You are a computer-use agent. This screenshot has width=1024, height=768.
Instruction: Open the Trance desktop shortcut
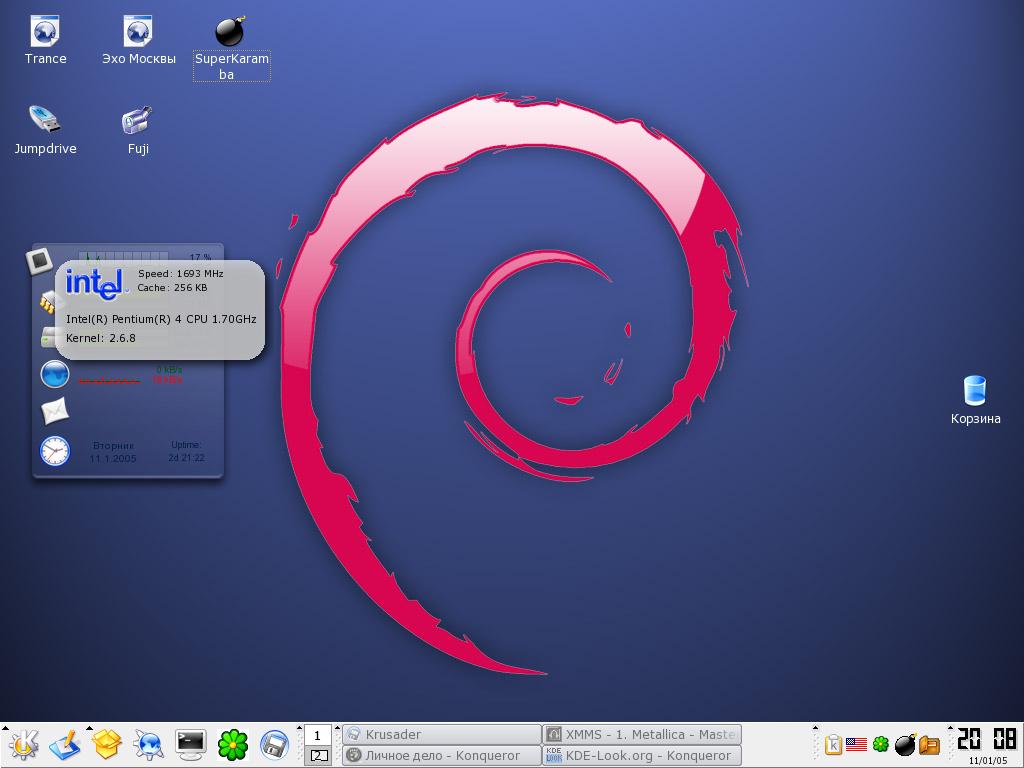(45, 40)
